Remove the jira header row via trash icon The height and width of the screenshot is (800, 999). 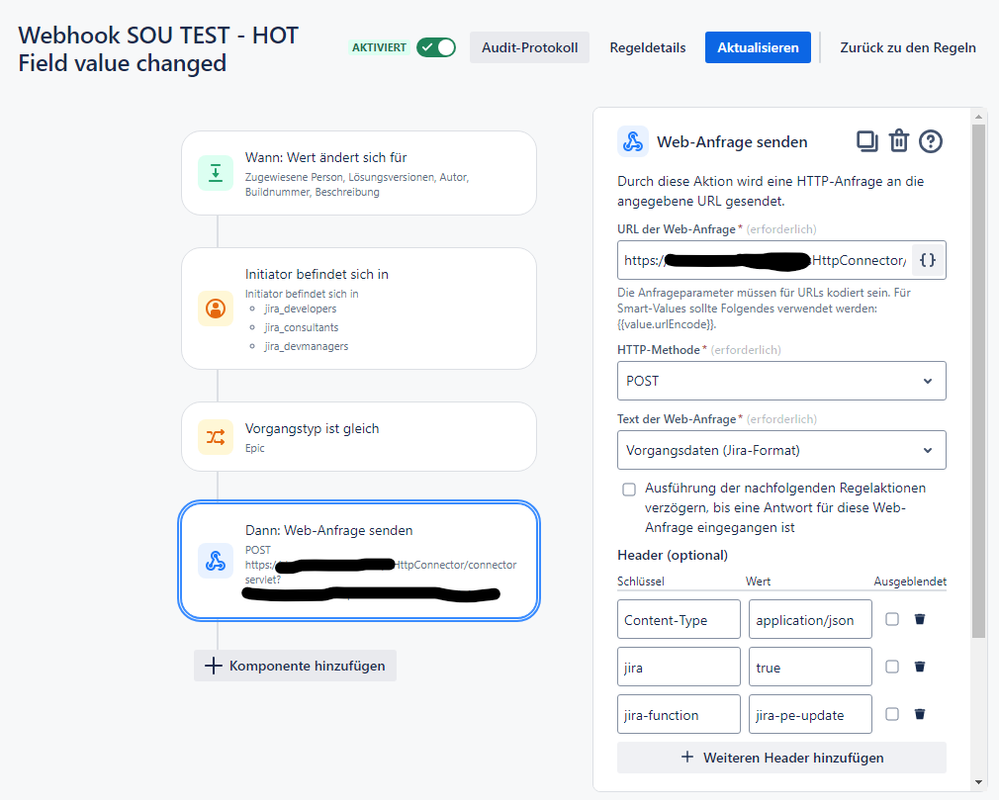point(920,666)
